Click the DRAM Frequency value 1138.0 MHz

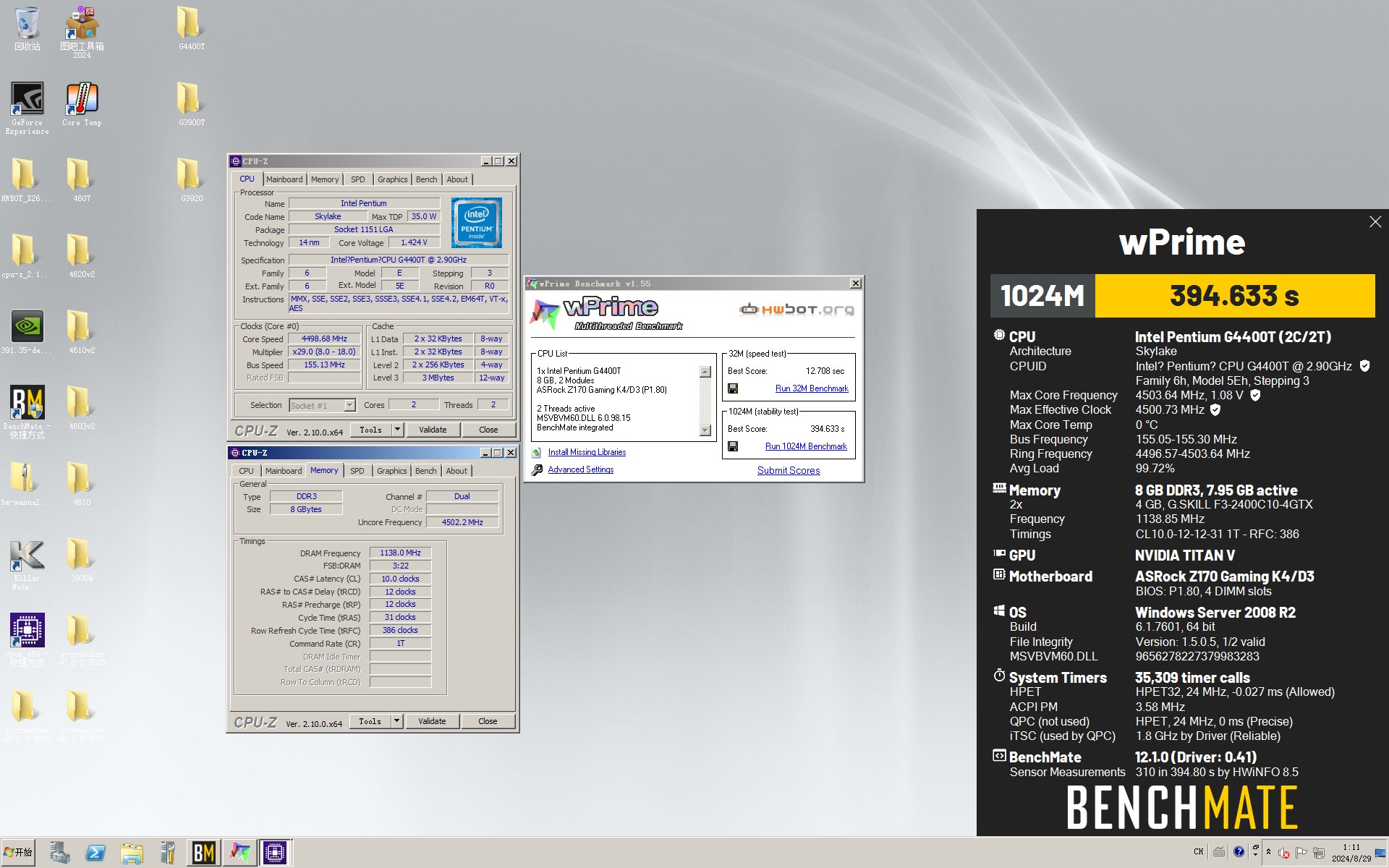400,553
